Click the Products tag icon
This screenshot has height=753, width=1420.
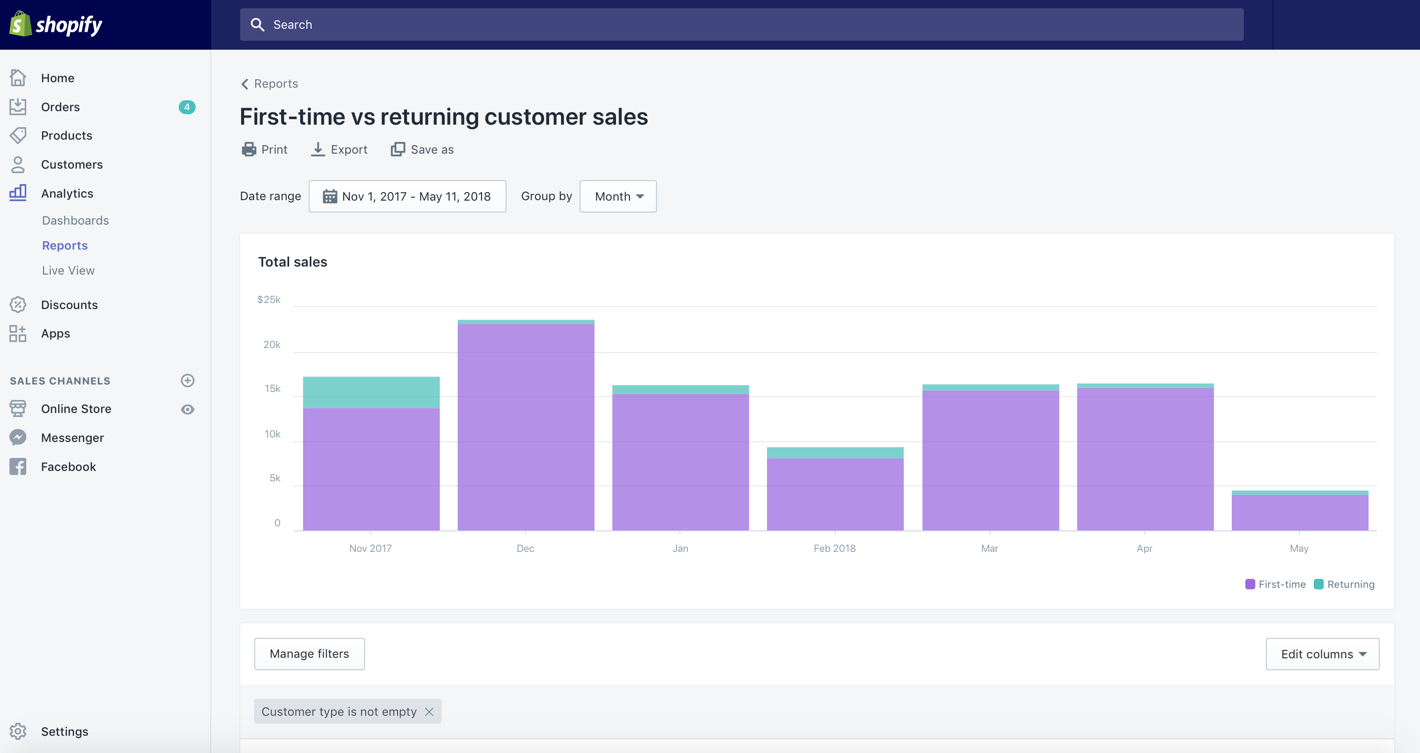click(18, 135)
